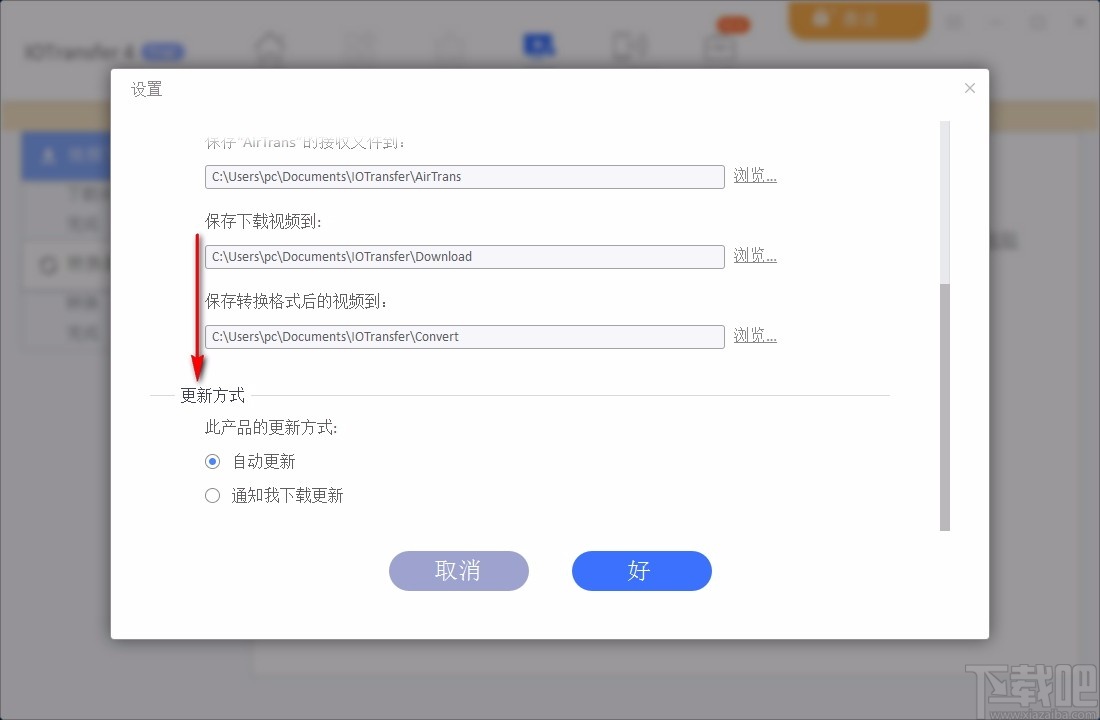Click 浏览 beside the download video path
1100x720 pixels.
[754, 255]
